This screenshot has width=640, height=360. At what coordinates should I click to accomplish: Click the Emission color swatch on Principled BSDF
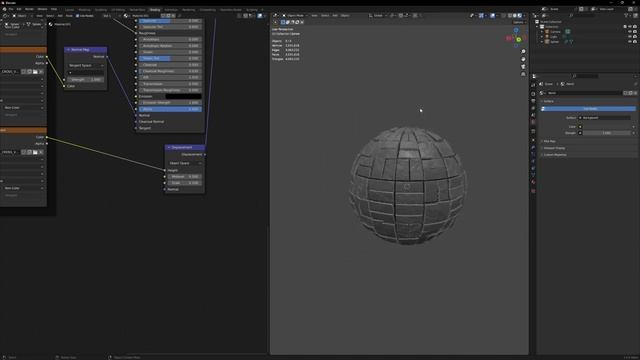(183, 96)
